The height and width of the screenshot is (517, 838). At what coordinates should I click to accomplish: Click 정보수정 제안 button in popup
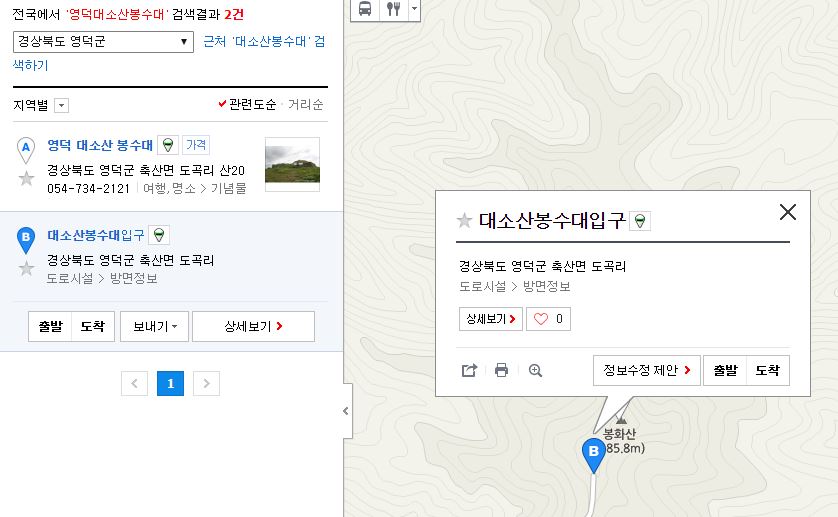point(647,370)
